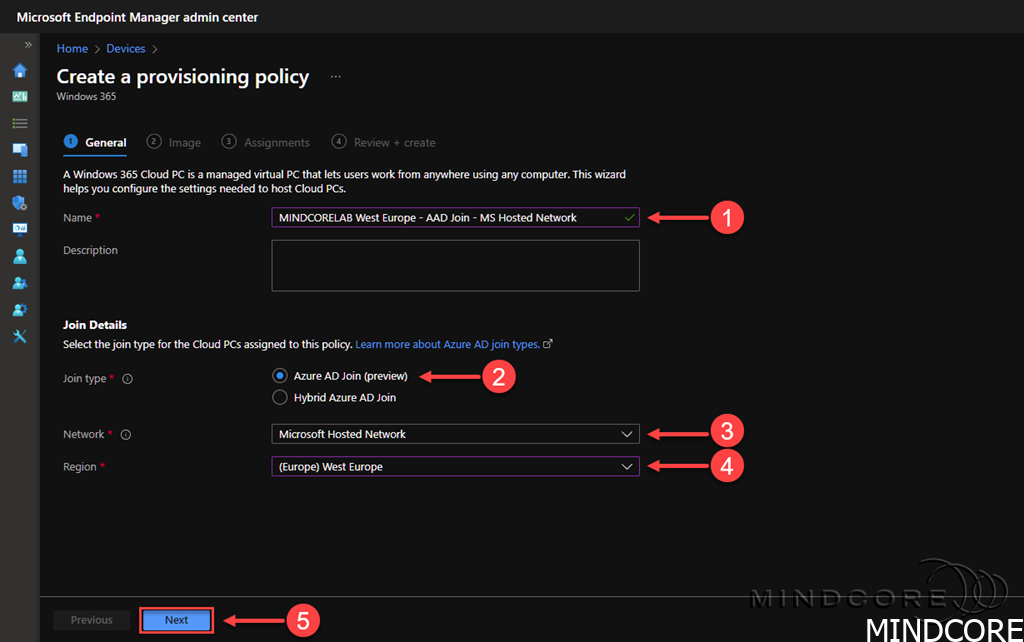Open Endpoint security shield icon

19,203
